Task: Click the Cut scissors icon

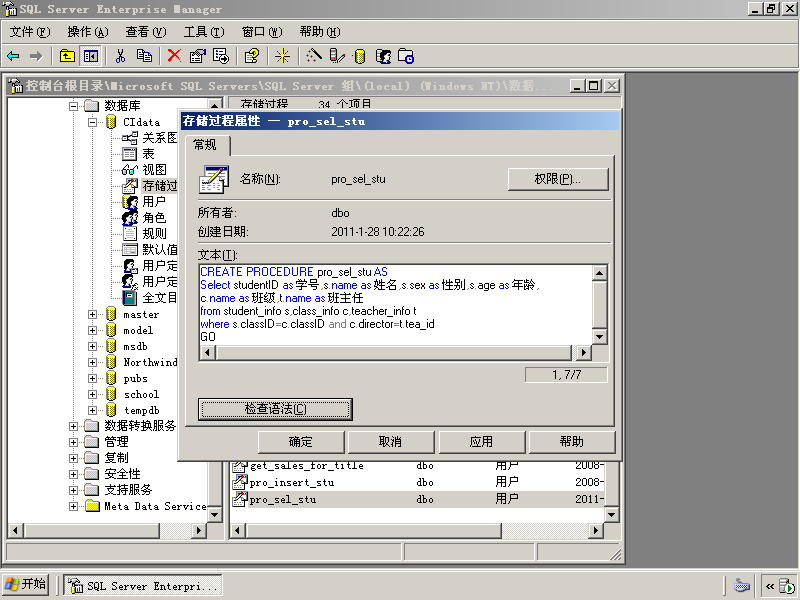Action: point(120,56)
